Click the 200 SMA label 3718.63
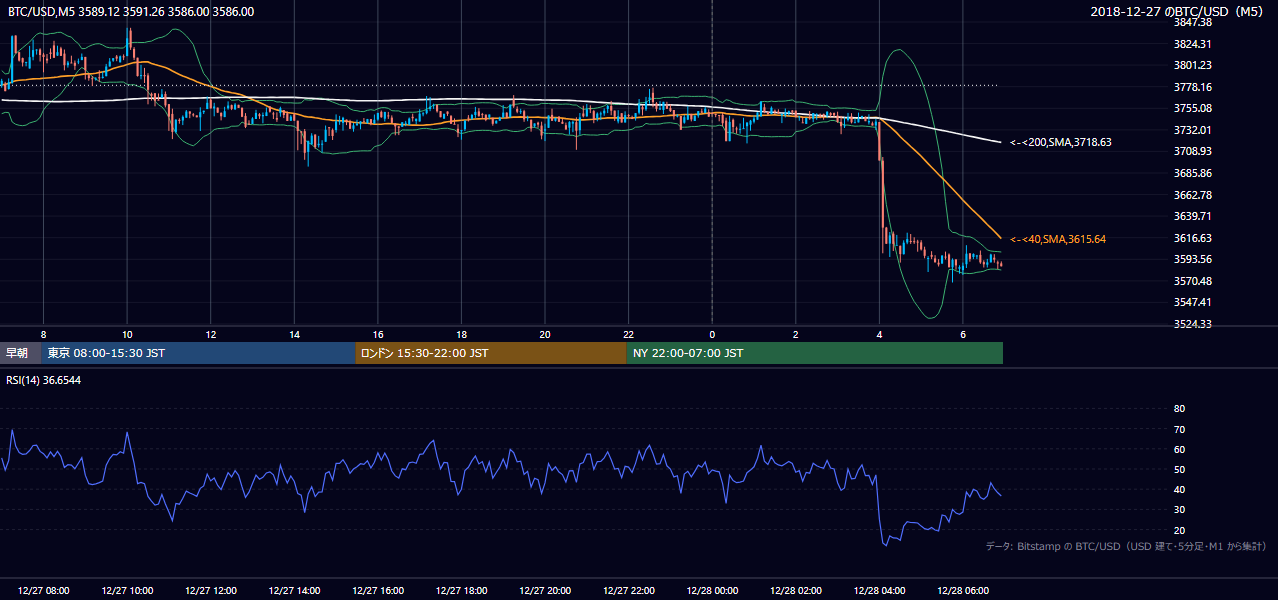This screenshot has width=1278, height=600. point(1061,143)
